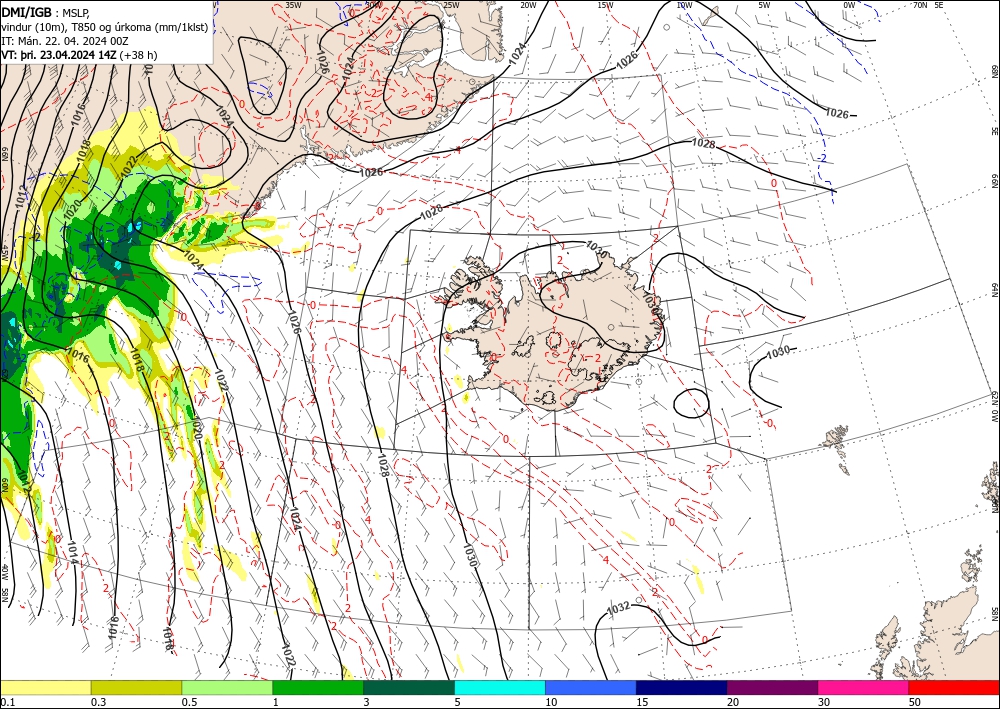Choose the blue 10–15 legend swatch
Image resolution: width=1000 pixels, height=709 pixels.
tap(591, 687)
